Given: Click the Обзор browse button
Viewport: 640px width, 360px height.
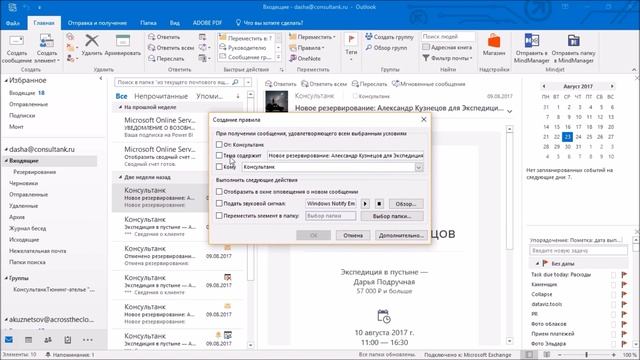Looking at the screenshot, I should point(406,204).
